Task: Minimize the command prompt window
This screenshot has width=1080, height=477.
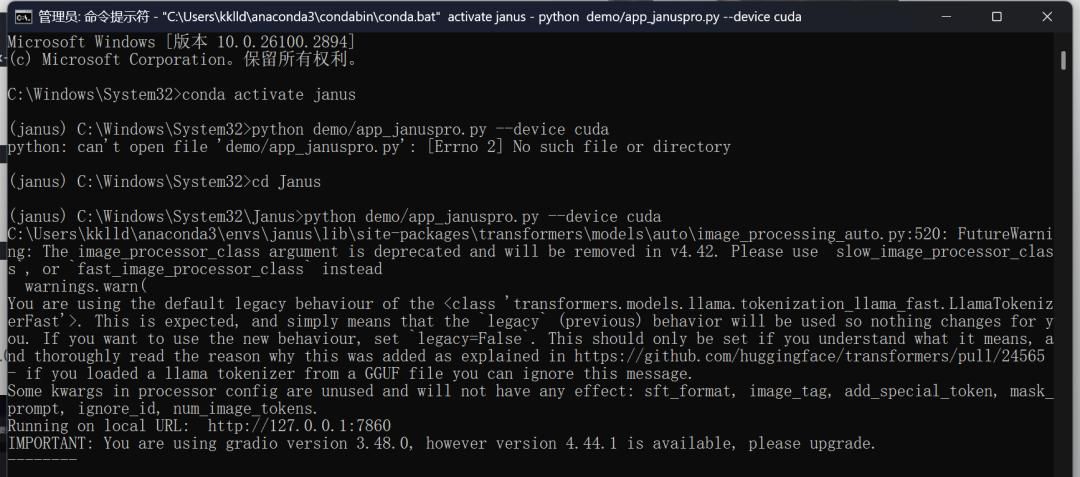Action: coord(946,17)
